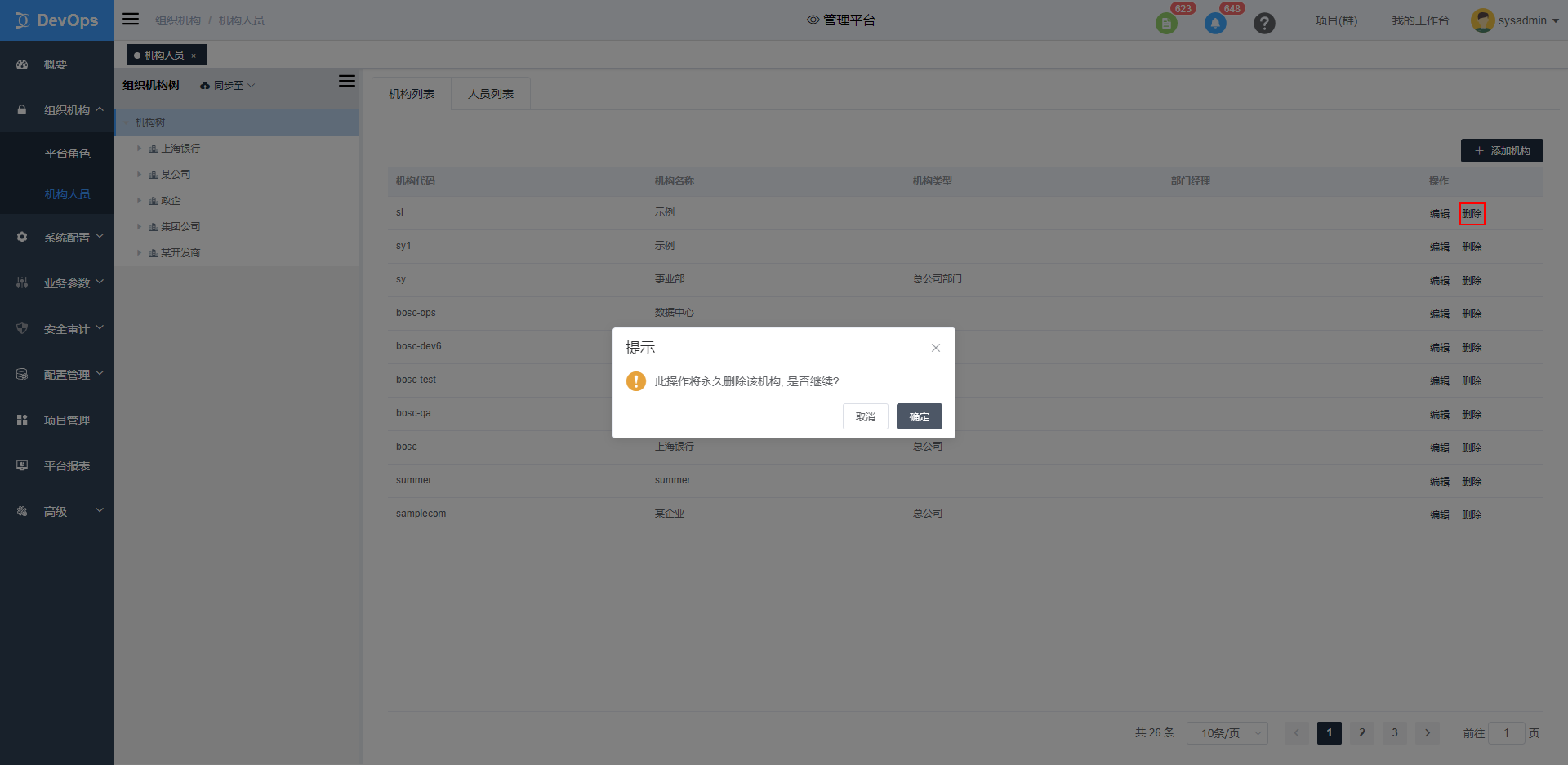Viewport: 1568px width, 765px height.
Task: Open the blue bell notifications icon
Action: [x=1215, y=24]
